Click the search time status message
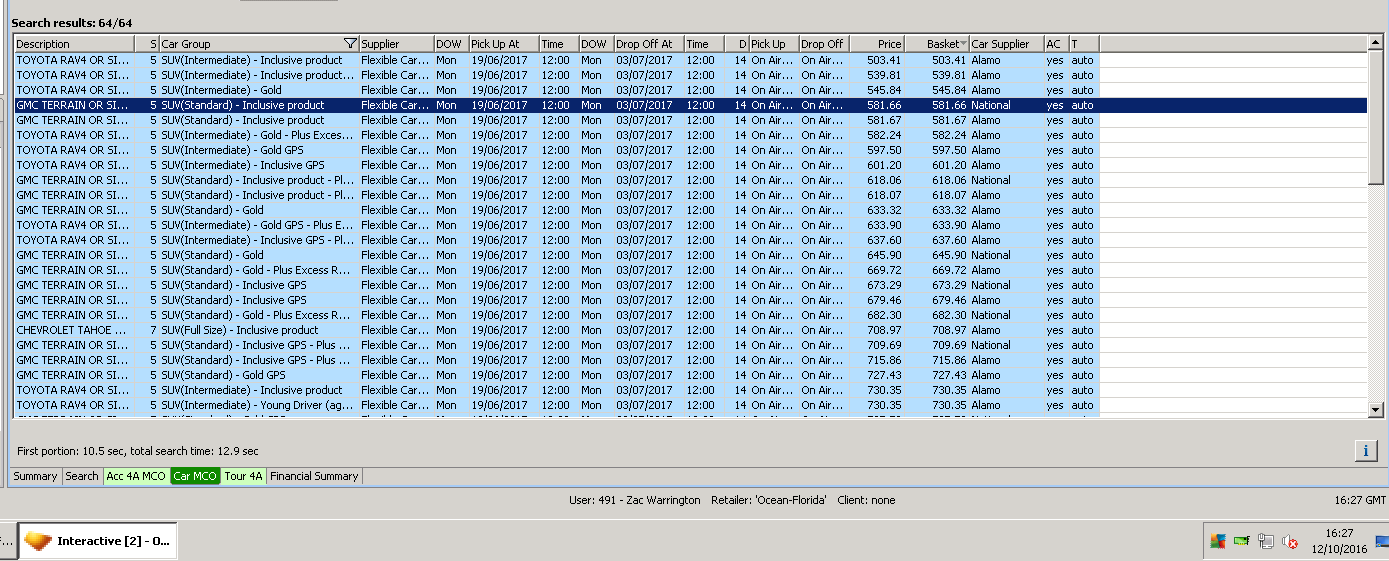The width and height of the screenshot is (1389, 561). tap(138, 451)
